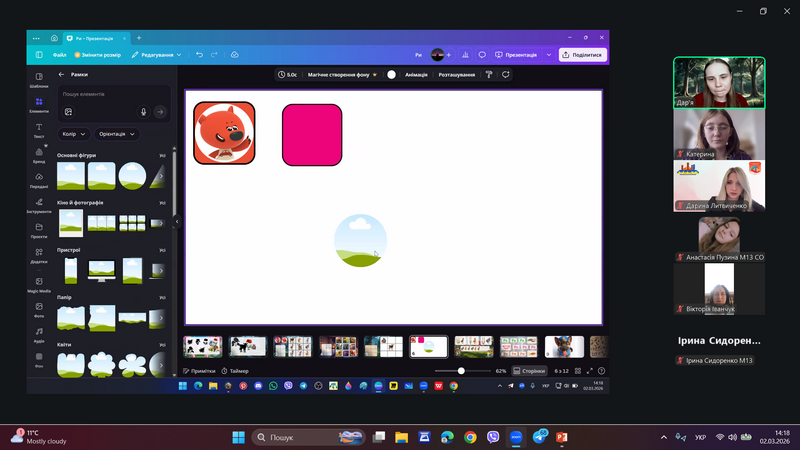Viewport: 800px width, 450px height.
Task: Open the Uploads (Передачі) sidebar panel
Action: pyautogui.click(x=39, y=180)
